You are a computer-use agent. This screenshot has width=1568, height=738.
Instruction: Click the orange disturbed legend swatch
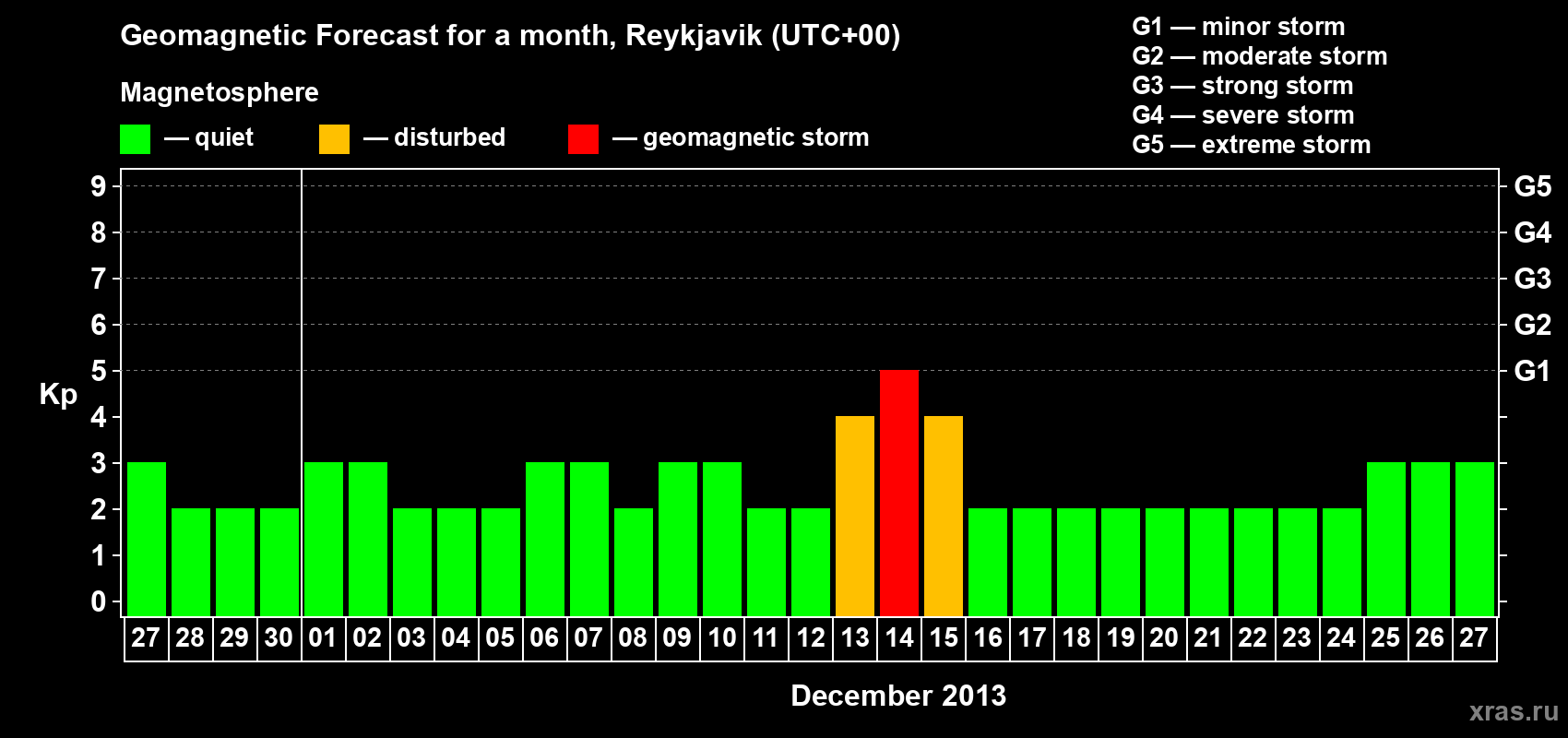(x=334, y=139)
